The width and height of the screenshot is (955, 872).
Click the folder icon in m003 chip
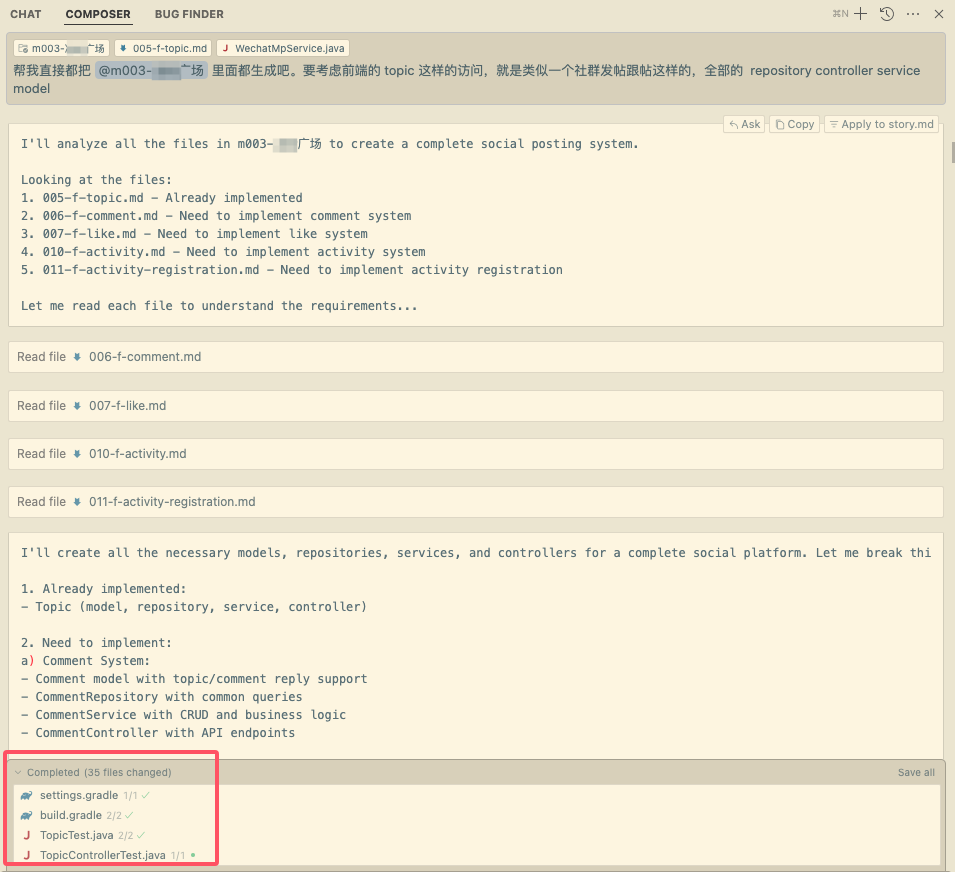click(23, 48)
